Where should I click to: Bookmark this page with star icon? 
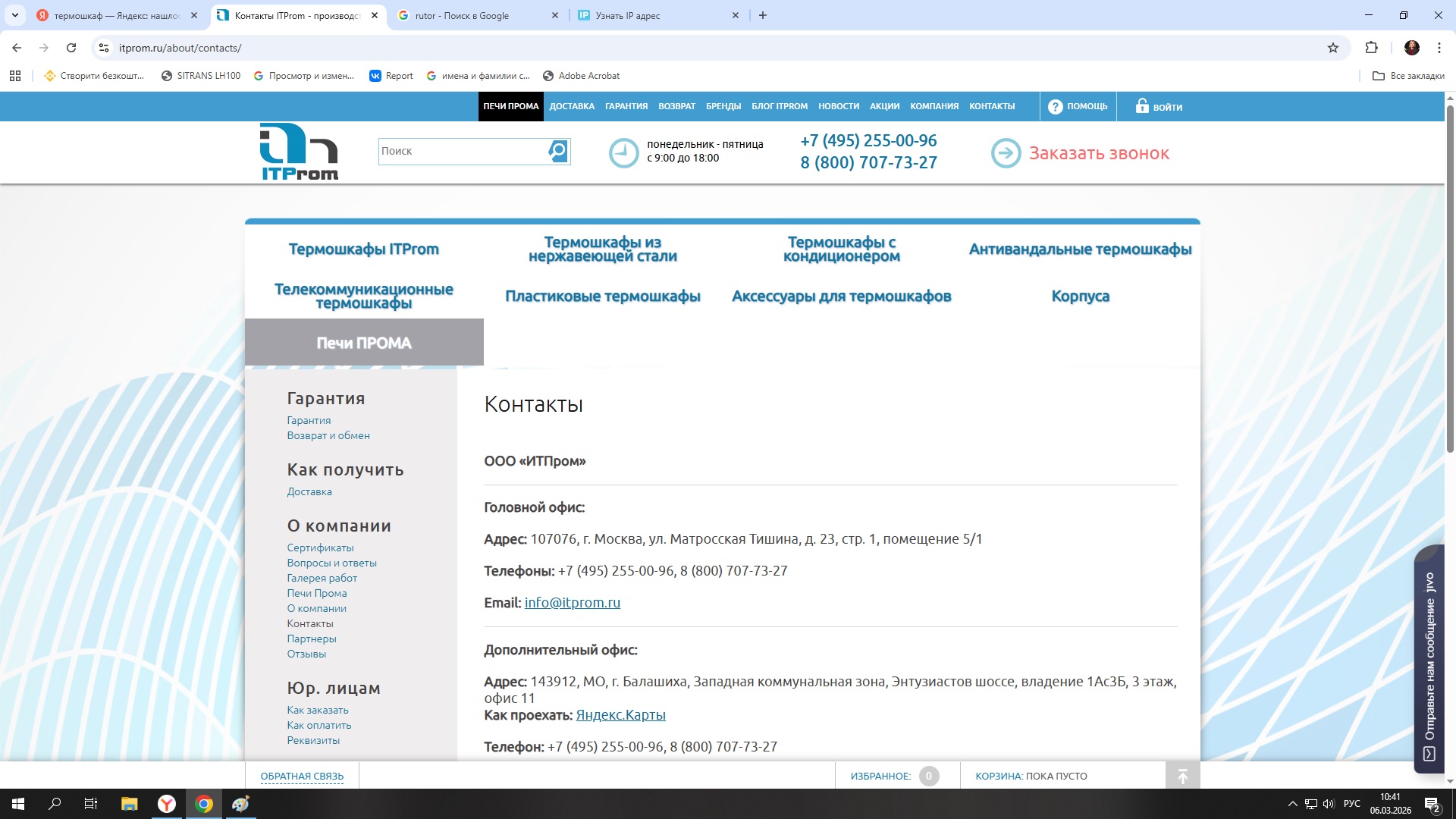(1333, 48)
